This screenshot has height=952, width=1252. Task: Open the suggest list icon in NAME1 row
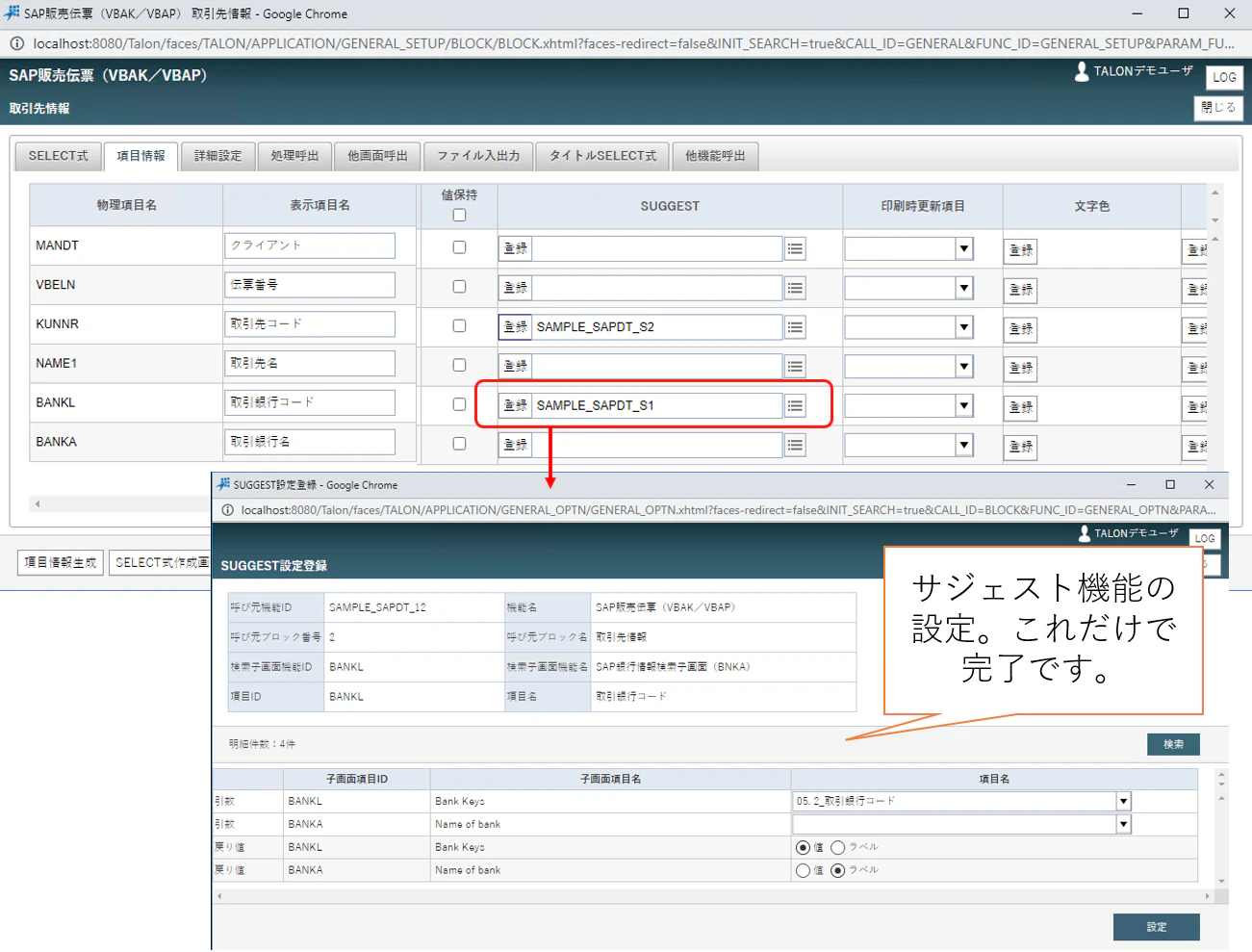pyautogui.click(x=795, y=367)
